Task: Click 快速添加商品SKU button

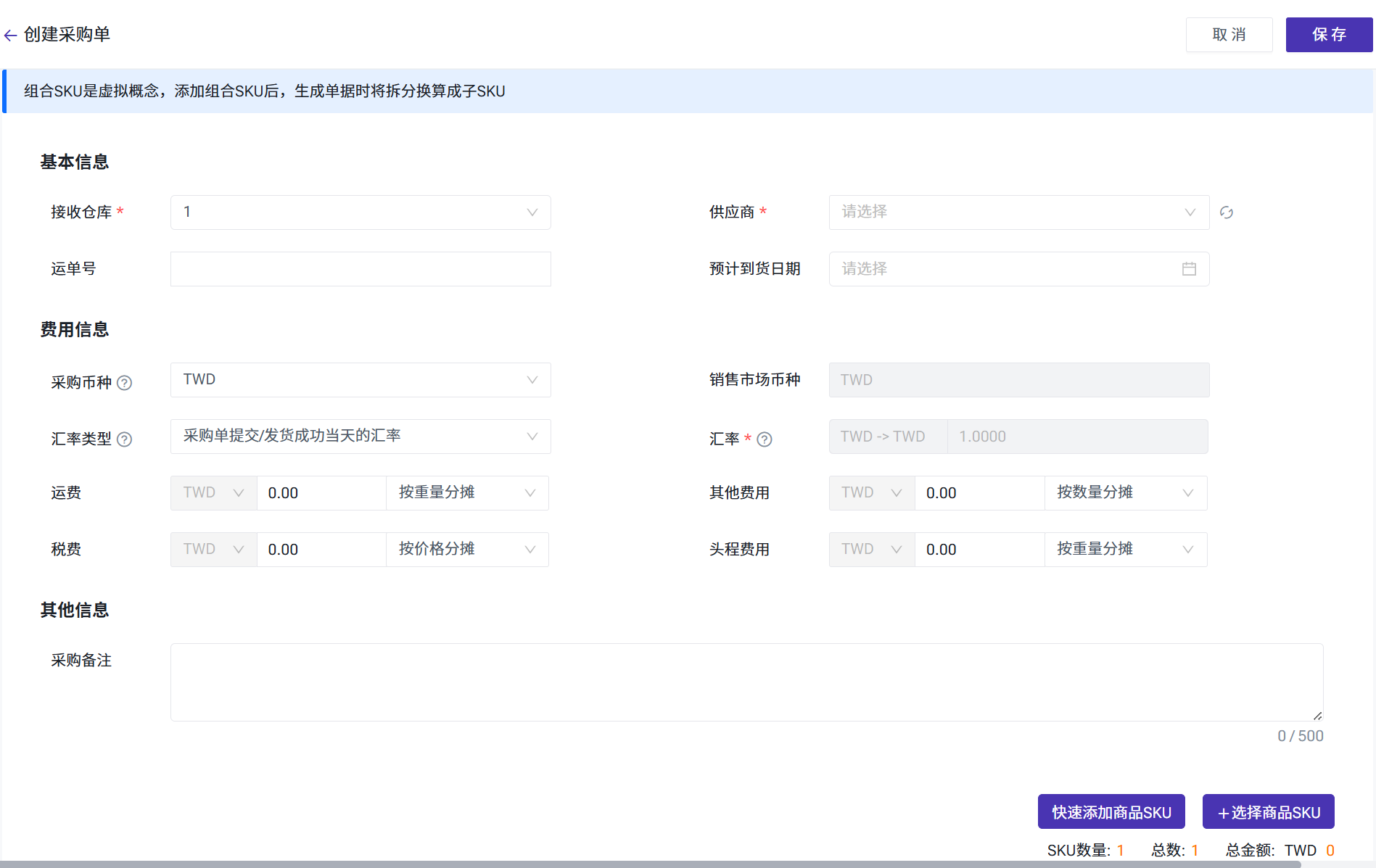Action: click(x=1111, y=812)
